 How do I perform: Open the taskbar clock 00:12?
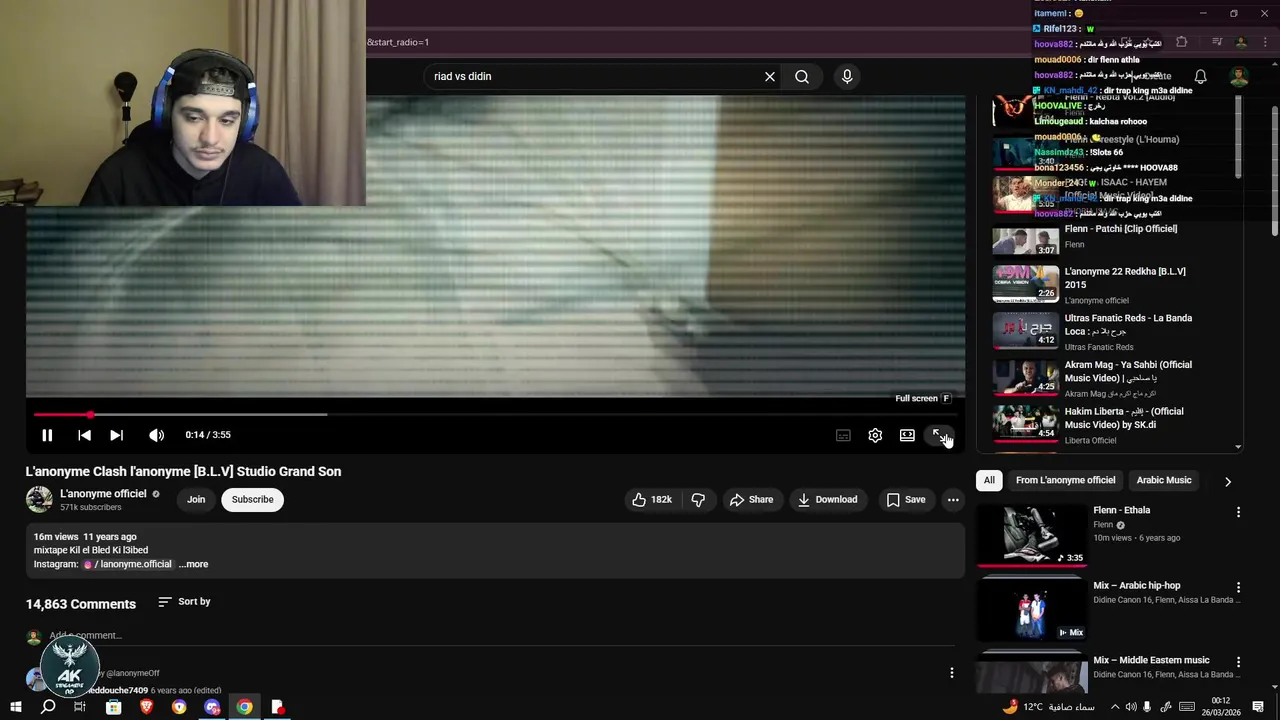point(1220,707)
